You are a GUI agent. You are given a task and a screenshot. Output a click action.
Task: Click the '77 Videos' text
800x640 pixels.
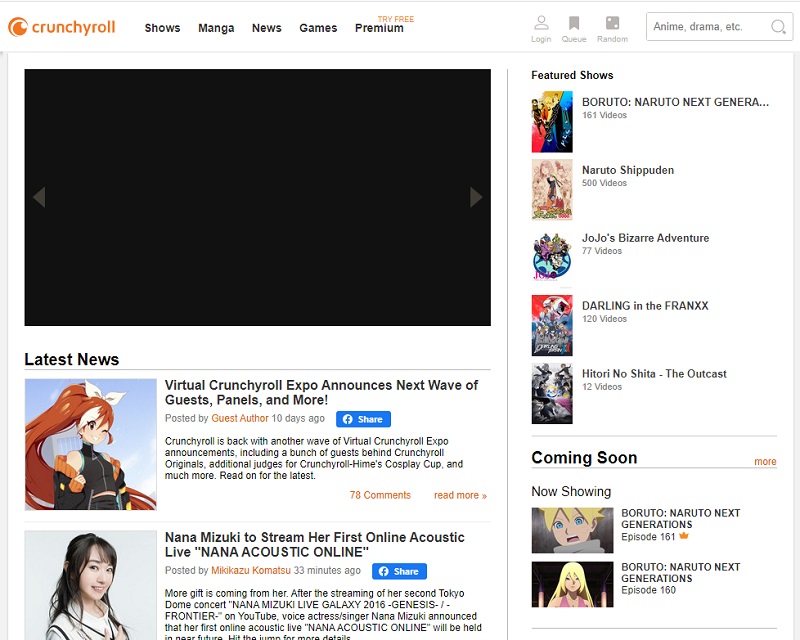[602, 251]
